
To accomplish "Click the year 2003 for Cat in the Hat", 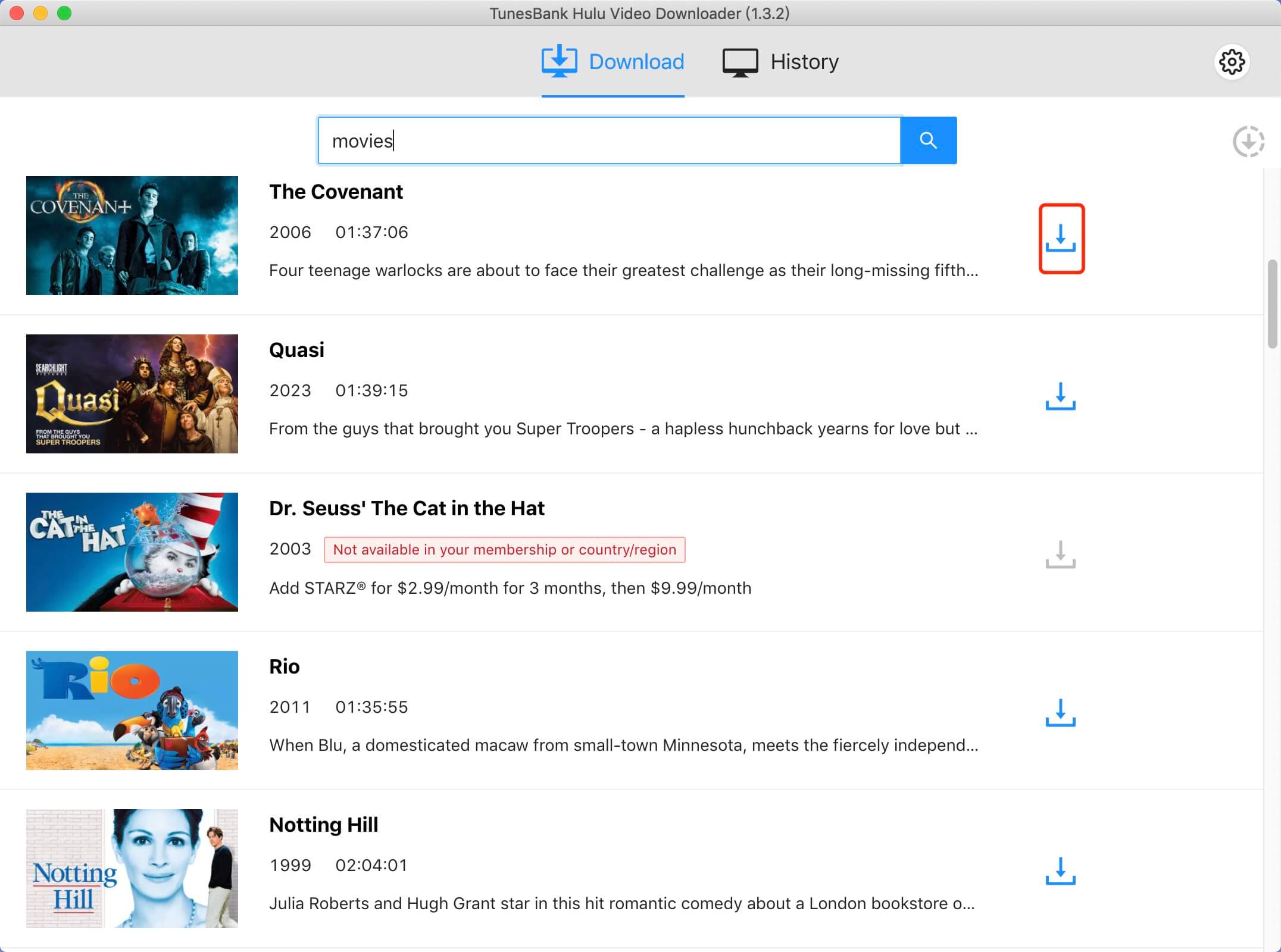I will (x=290, y=549).
